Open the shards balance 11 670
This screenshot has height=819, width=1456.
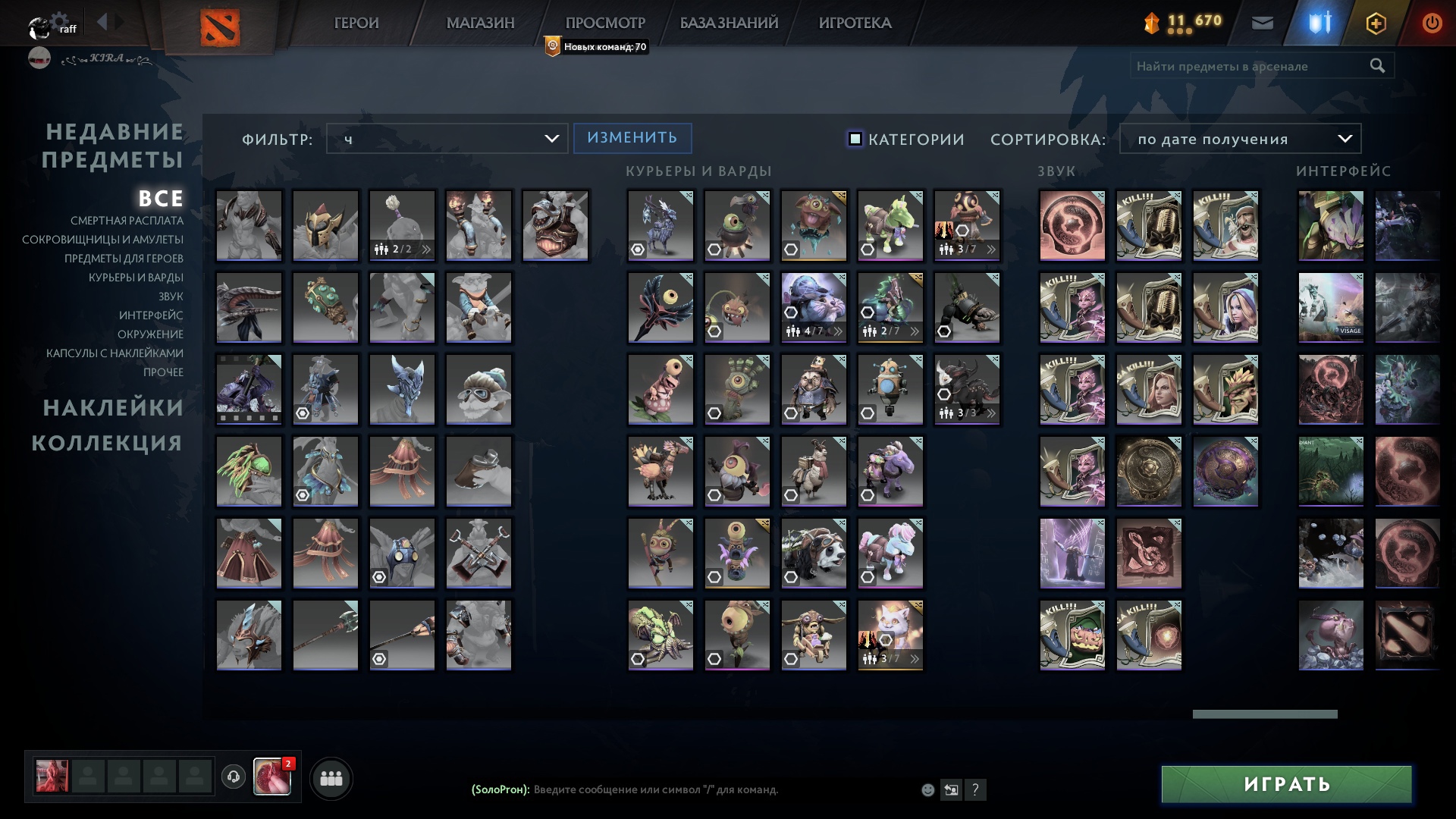1183,23
